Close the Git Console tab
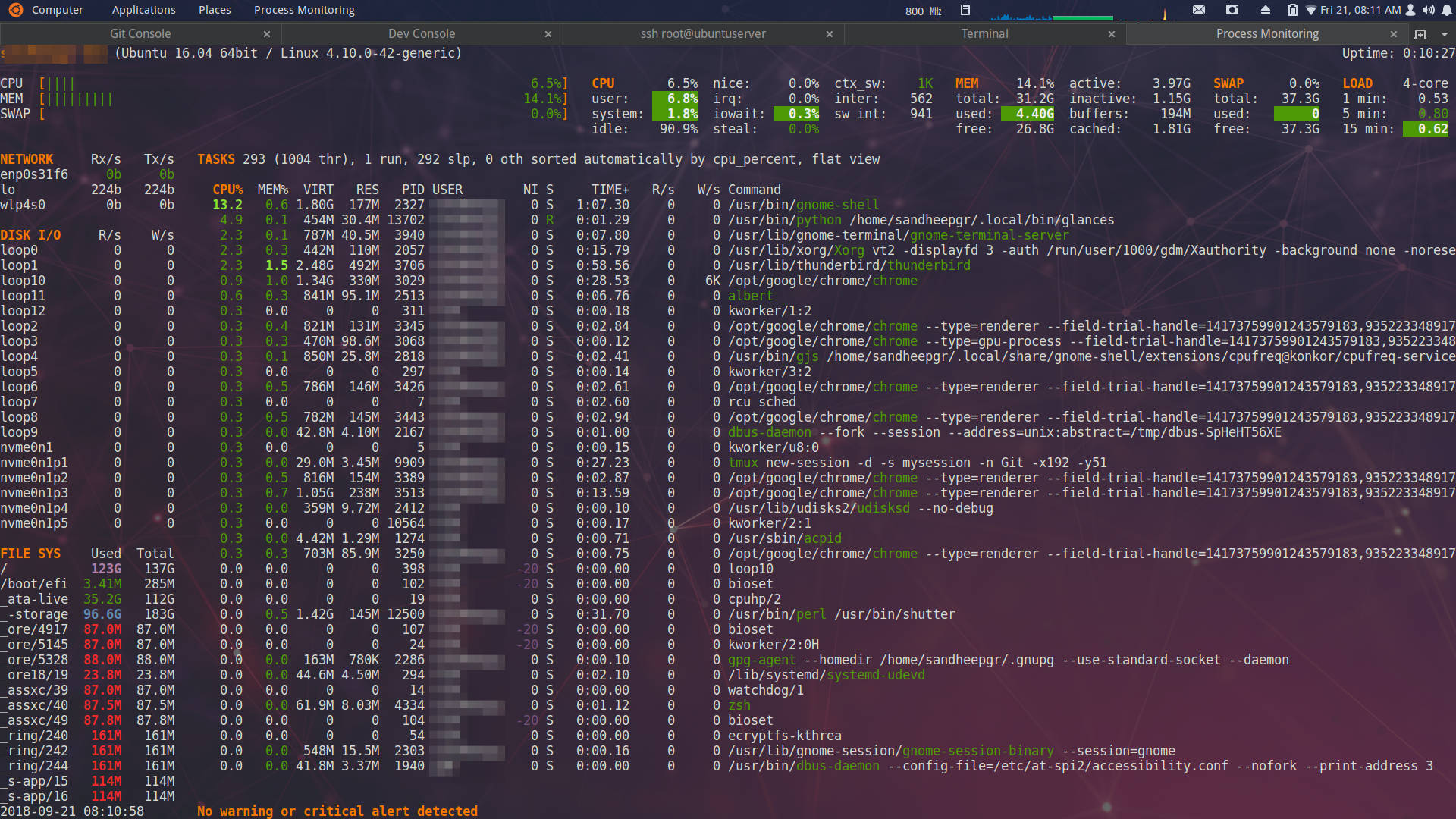The height and width of the screenshot is (819, 1456). coord(267,34)
